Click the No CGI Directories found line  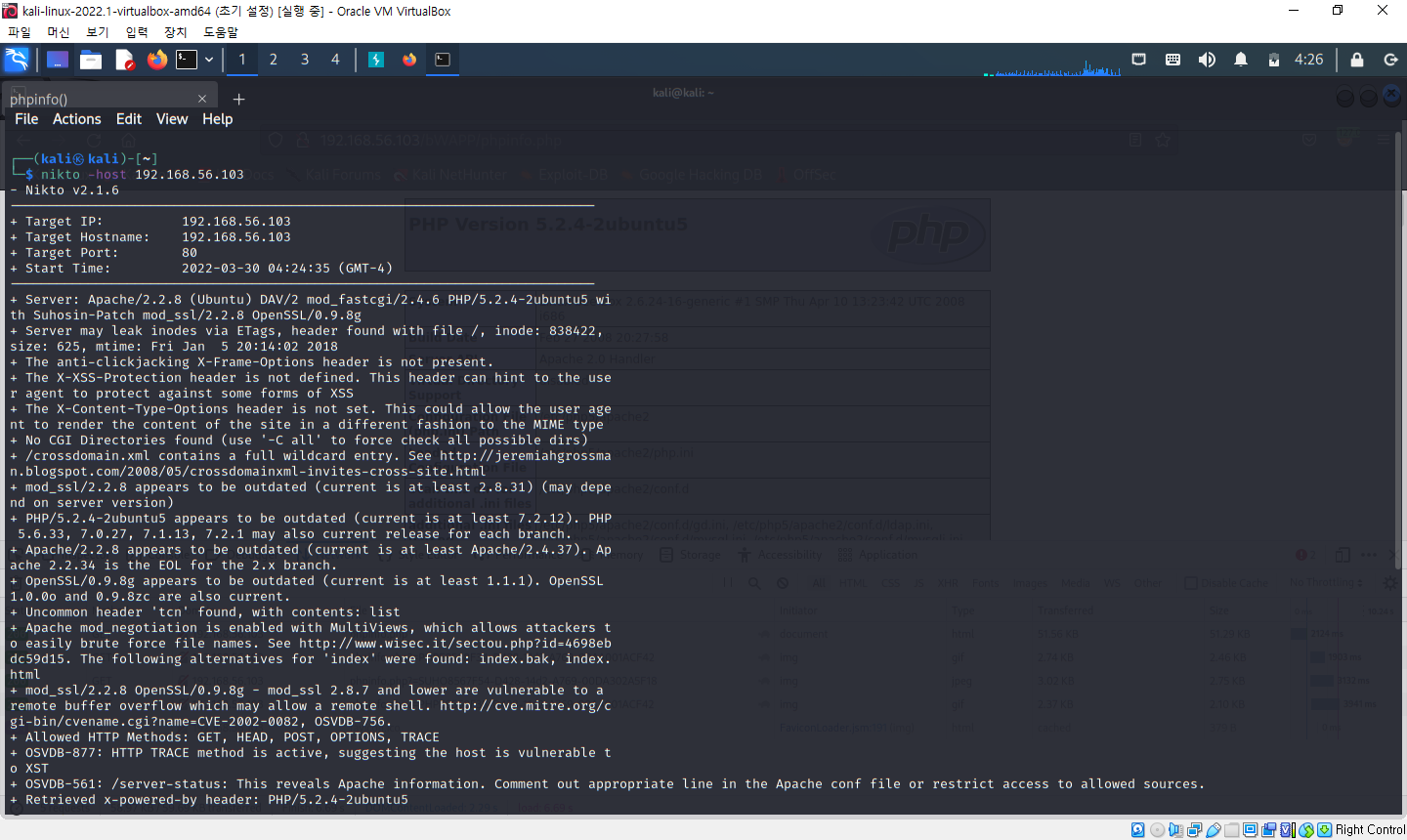(x=299, y=441)
